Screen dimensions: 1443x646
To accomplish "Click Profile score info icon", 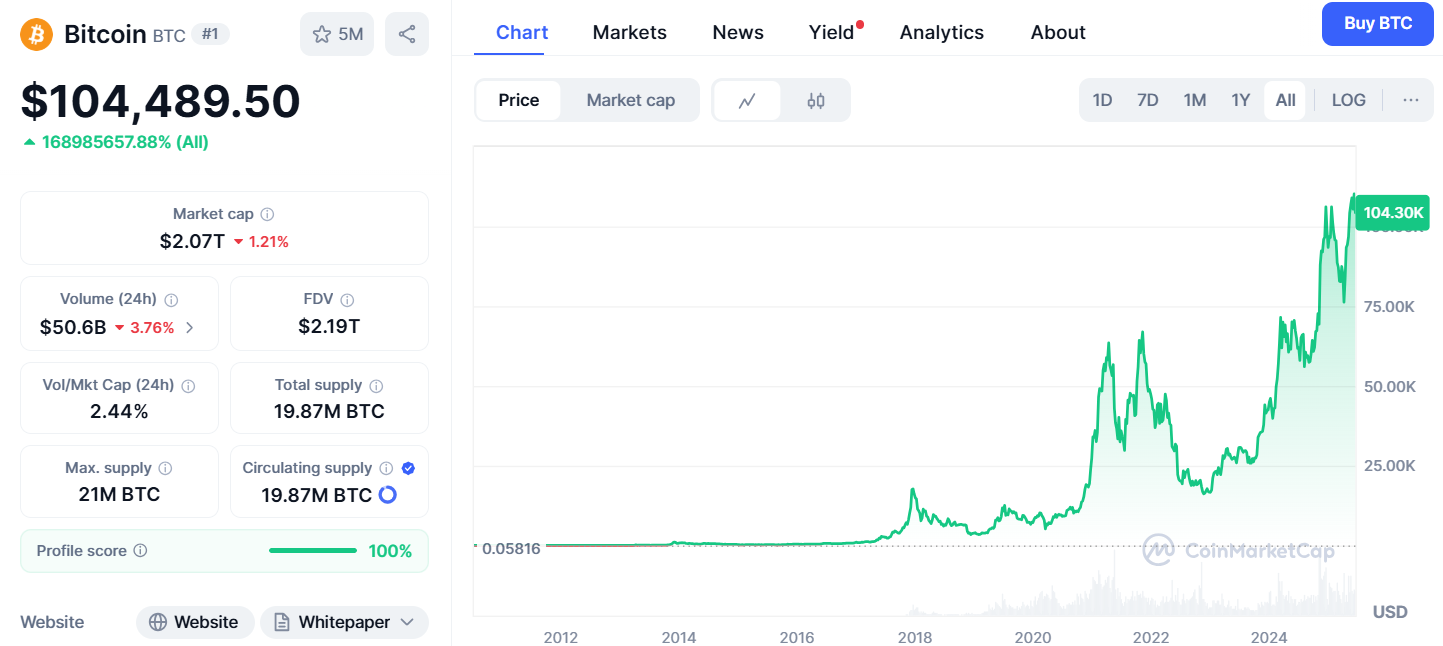I will [x=141, y=551].
